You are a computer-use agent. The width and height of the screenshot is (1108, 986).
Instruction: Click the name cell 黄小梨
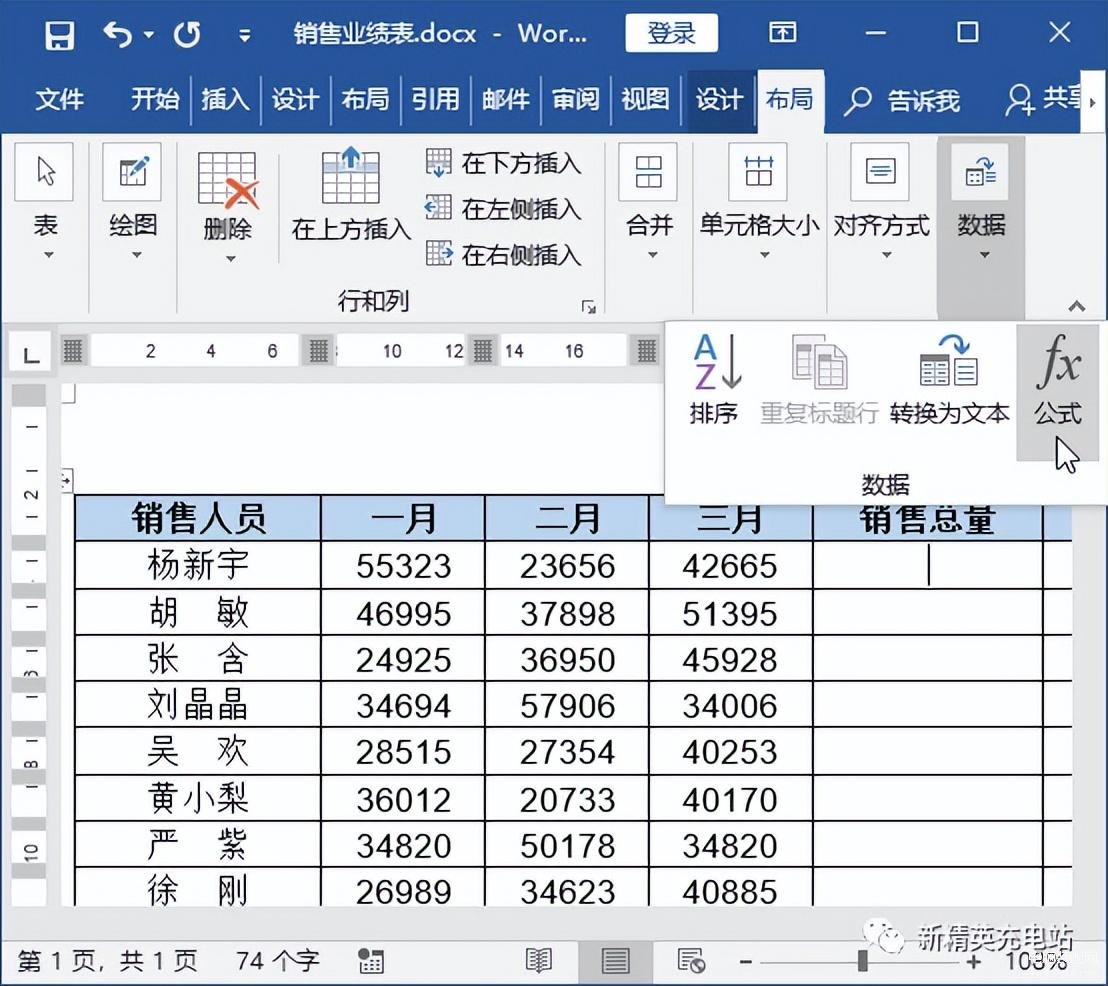pyautogui.click(x=198, y=798)
